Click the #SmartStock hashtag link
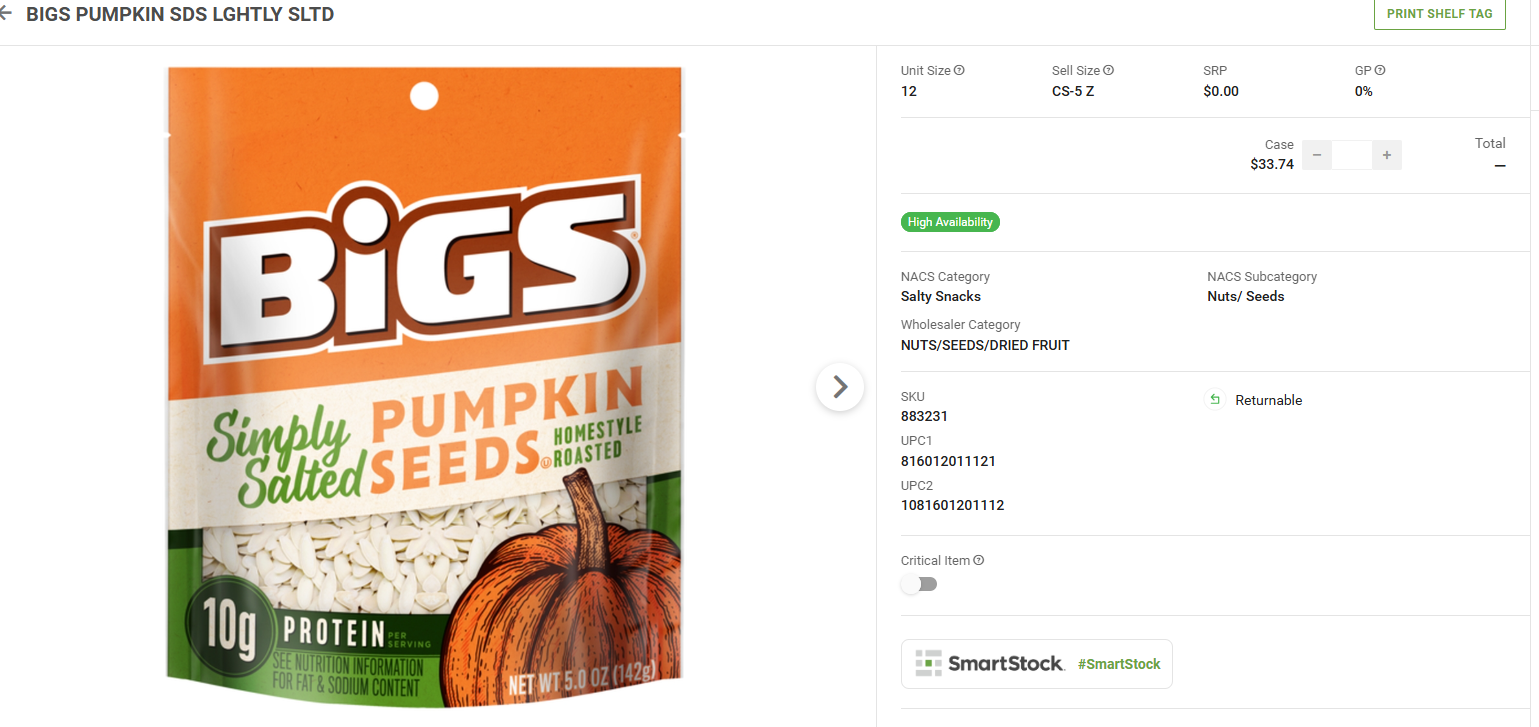 pos(1119,664)
